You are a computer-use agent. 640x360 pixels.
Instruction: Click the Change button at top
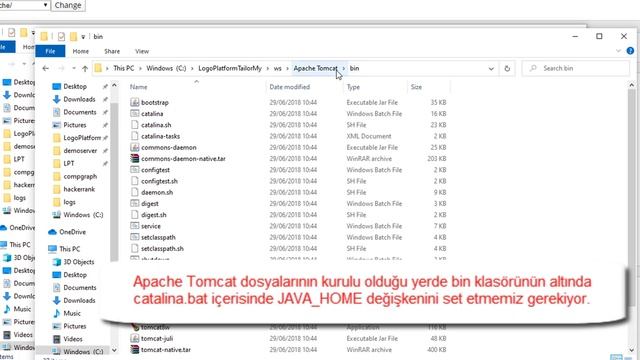(68, 5)
